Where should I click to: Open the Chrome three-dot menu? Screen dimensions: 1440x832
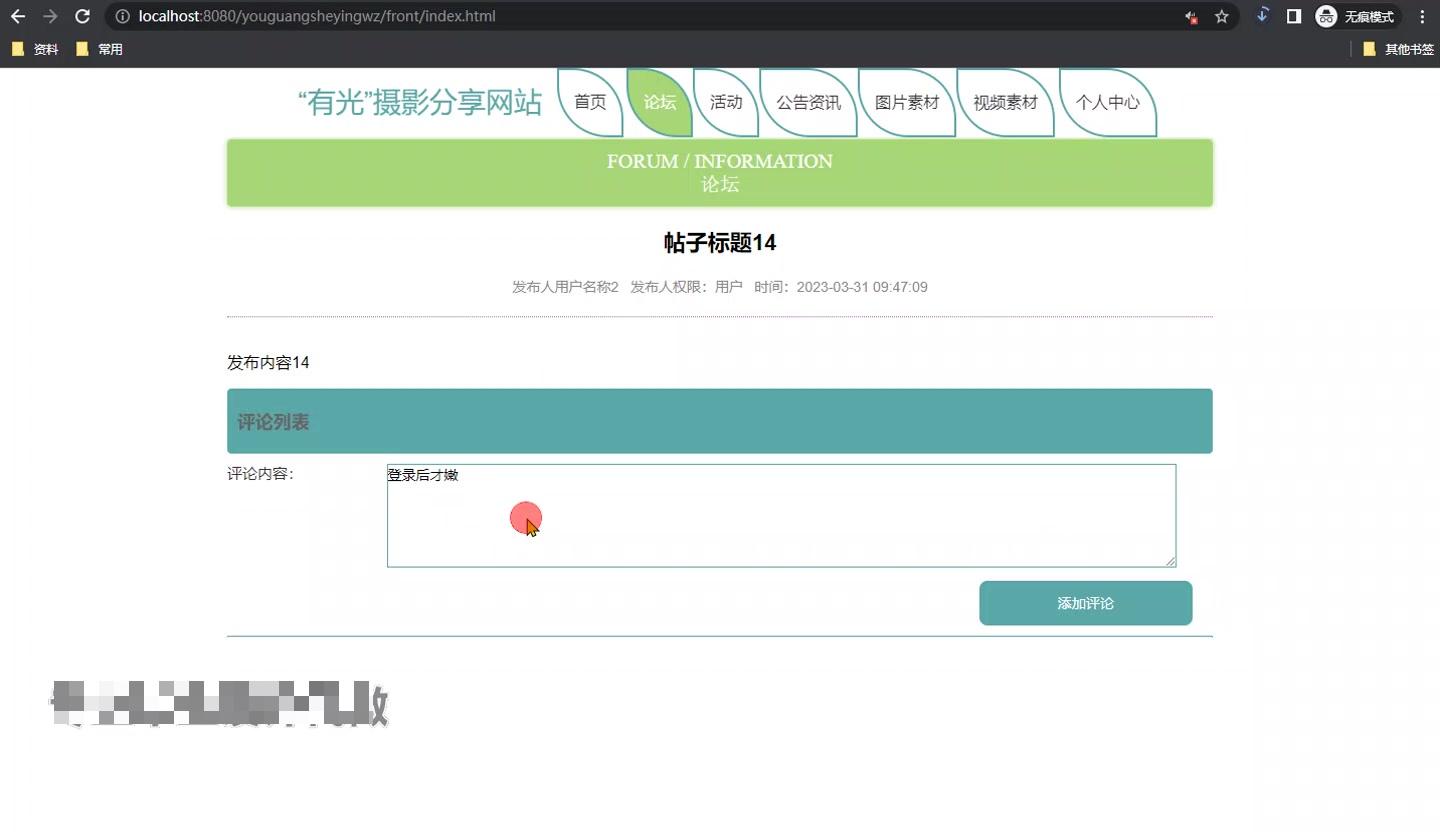[x=1422, y=16]
